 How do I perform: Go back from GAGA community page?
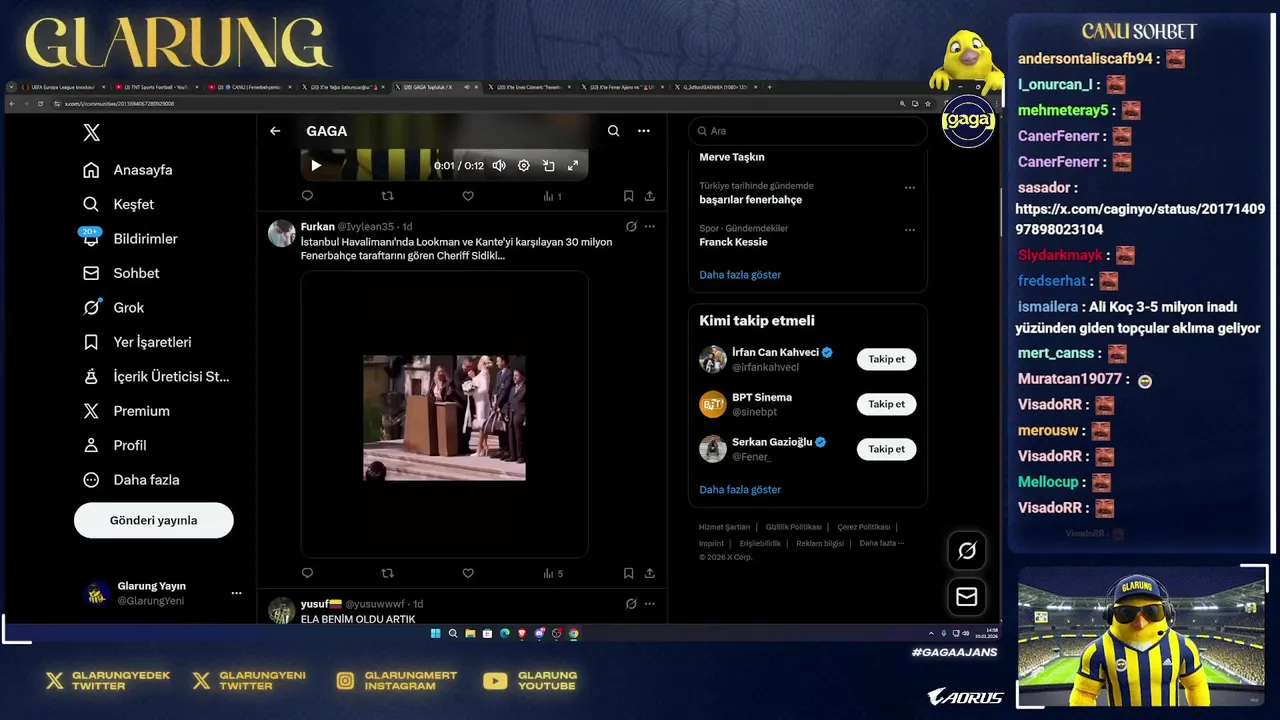[x=275, y=131]
